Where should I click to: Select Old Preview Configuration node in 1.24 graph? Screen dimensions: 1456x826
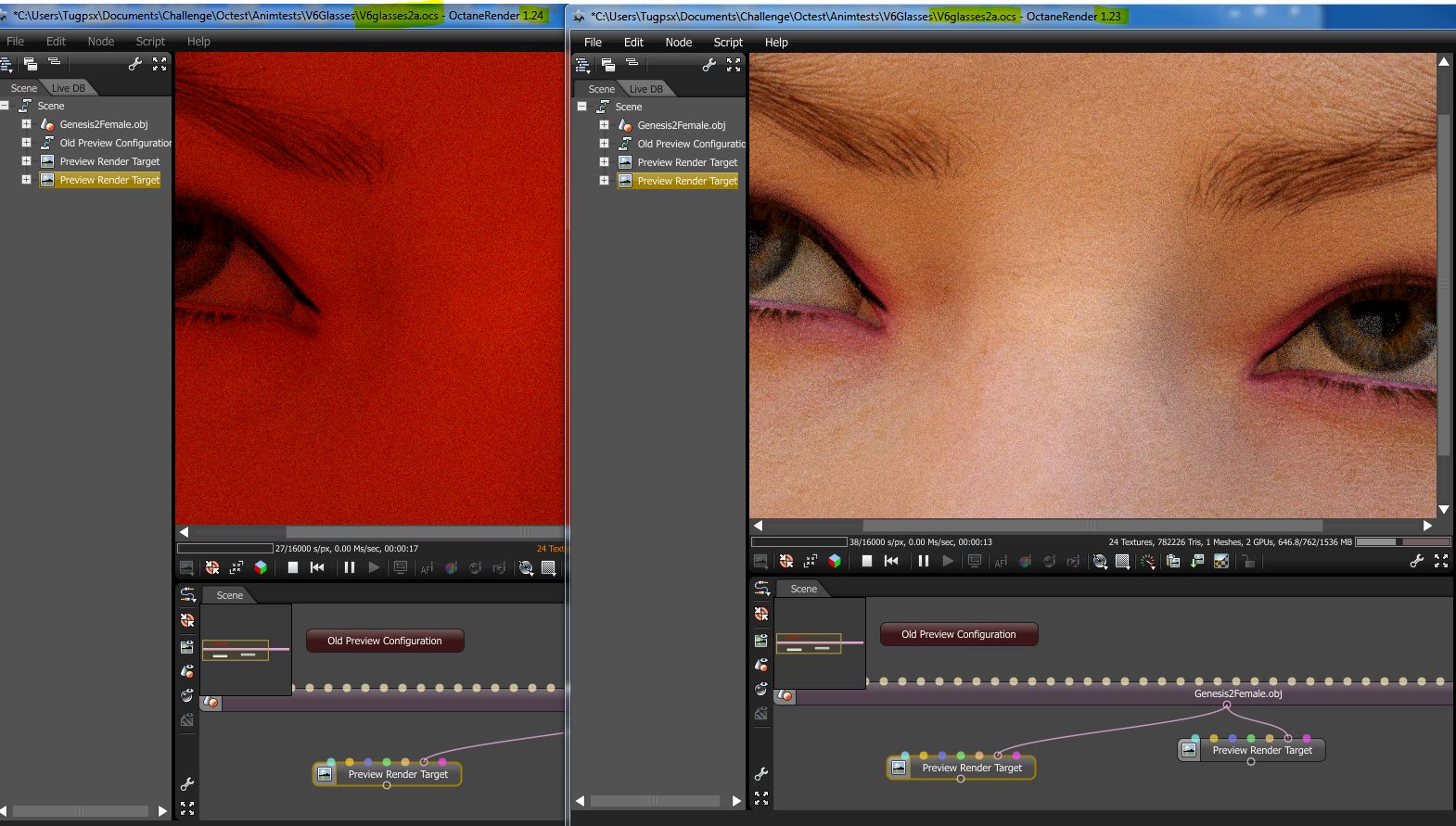click(385, 641)
